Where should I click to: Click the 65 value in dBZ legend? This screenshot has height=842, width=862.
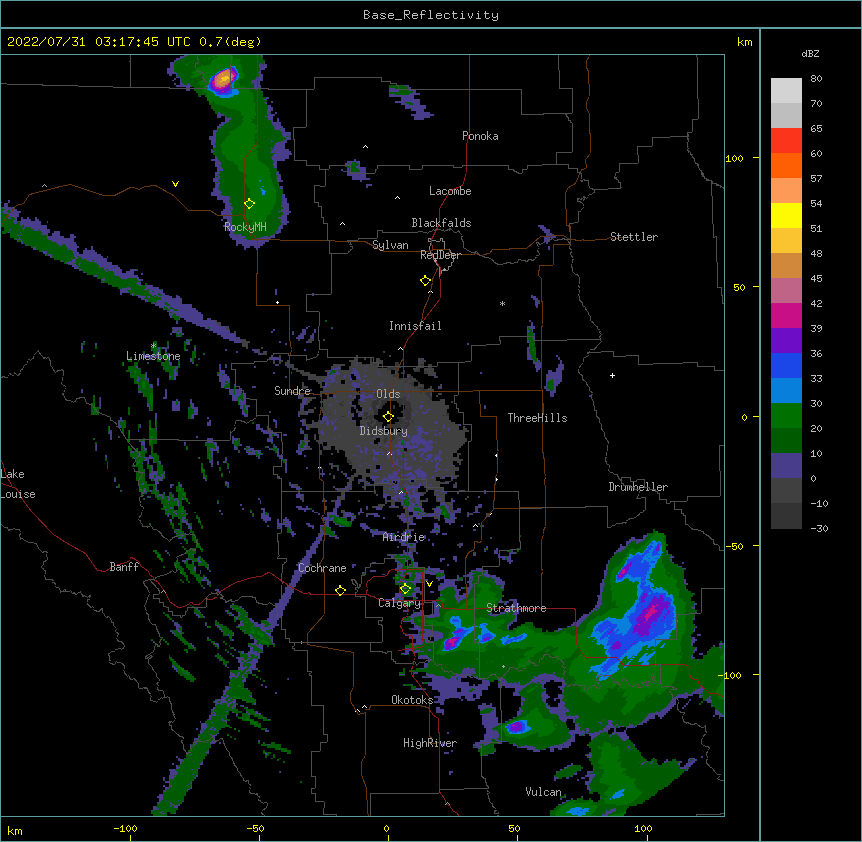click(816, 129)
